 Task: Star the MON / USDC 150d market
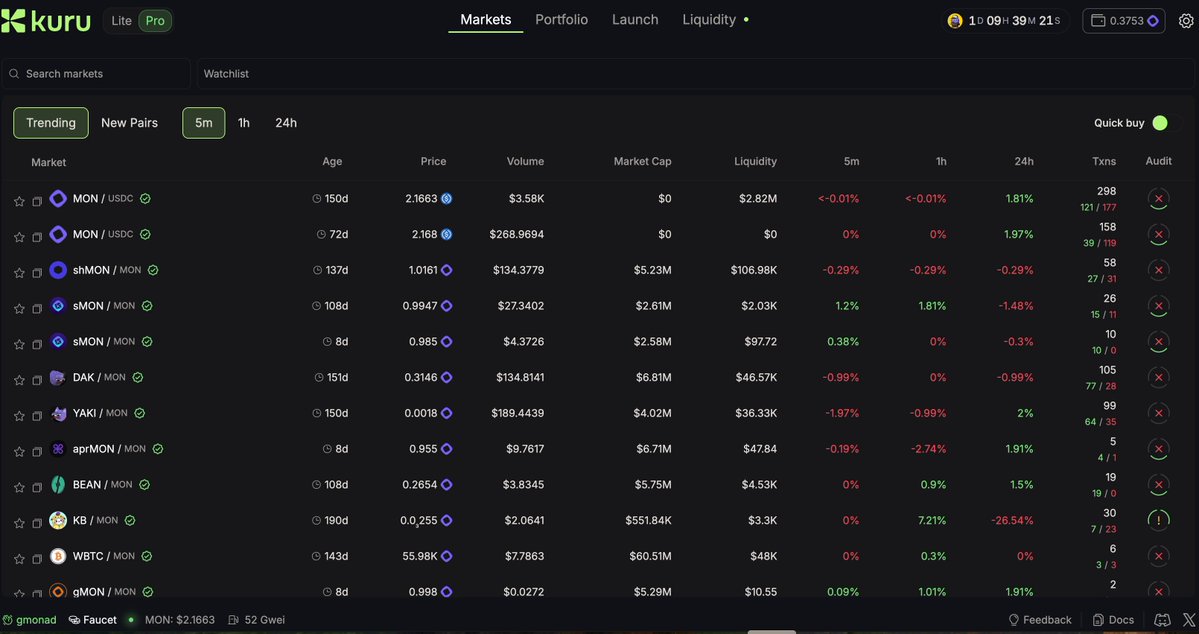(x=19, y=201)
